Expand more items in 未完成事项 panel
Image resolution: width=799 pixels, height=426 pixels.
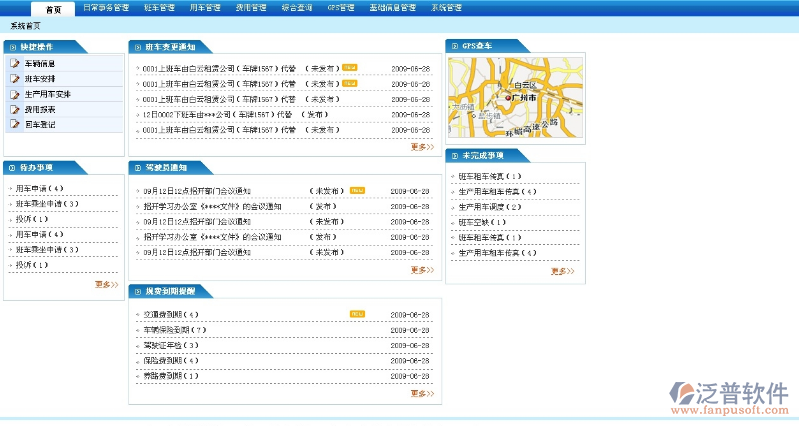coord(562,271)
